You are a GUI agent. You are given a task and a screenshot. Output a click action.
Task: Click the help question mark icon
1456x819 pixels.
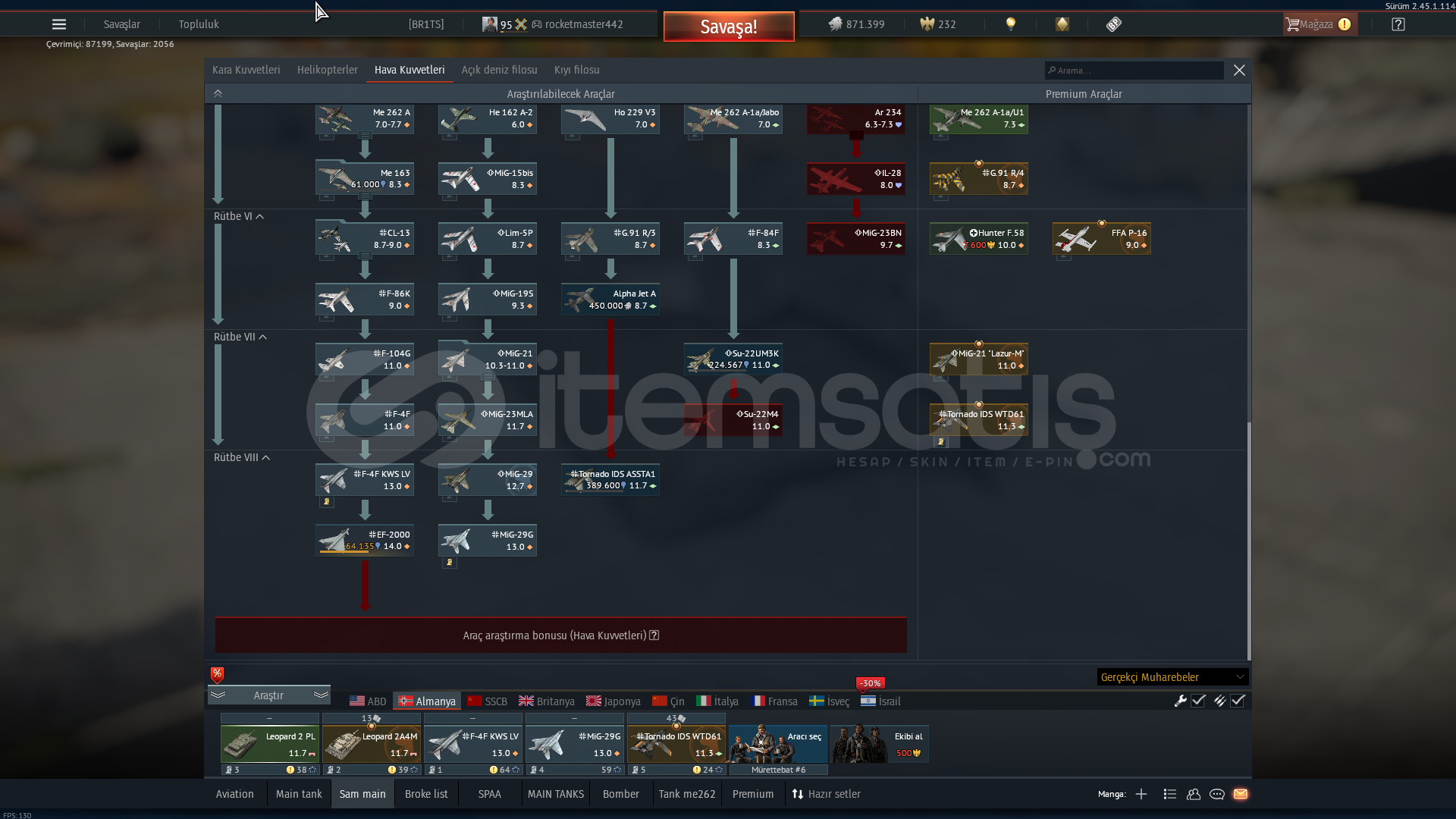click(x=1398, y=24)
